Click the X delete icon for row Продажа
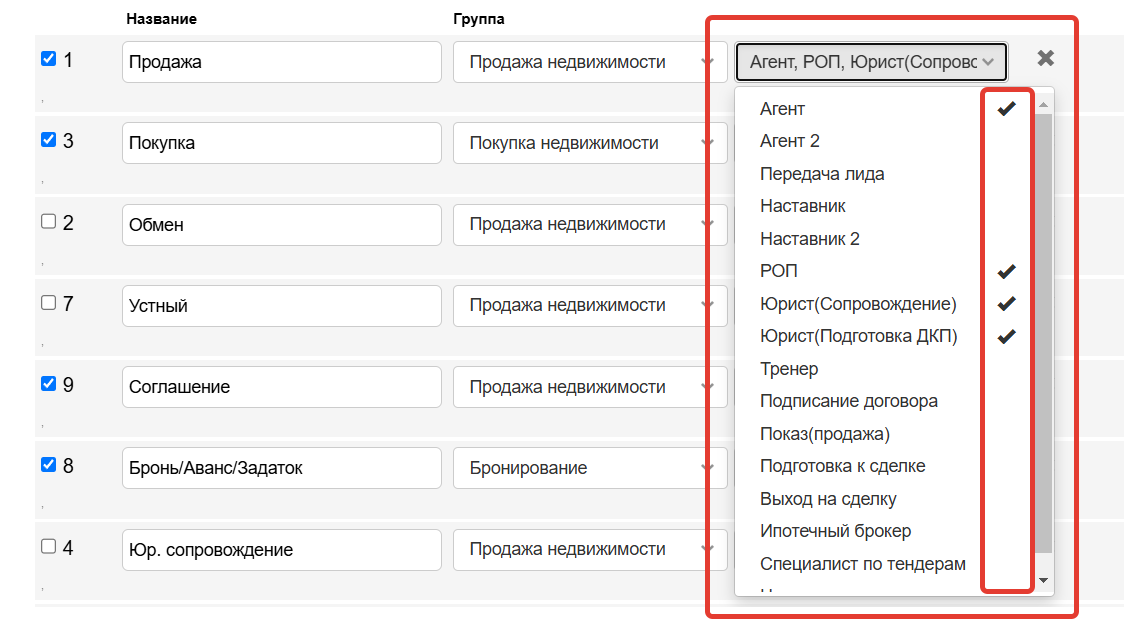Viewport: 1124px width, 619px height. point(1045,59)
